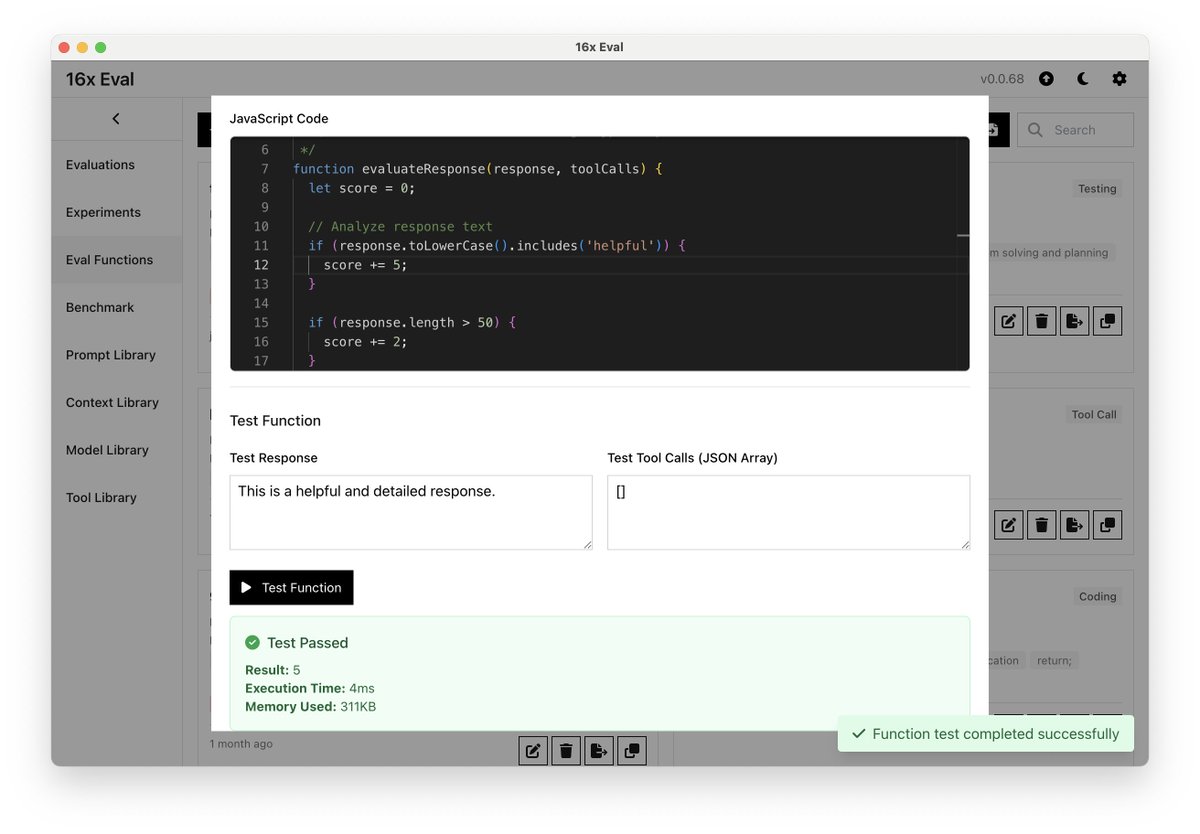Click the return; keyword tag
Image resolution: width=1200 pixels, height=834 pixels.
[1054, 661]
